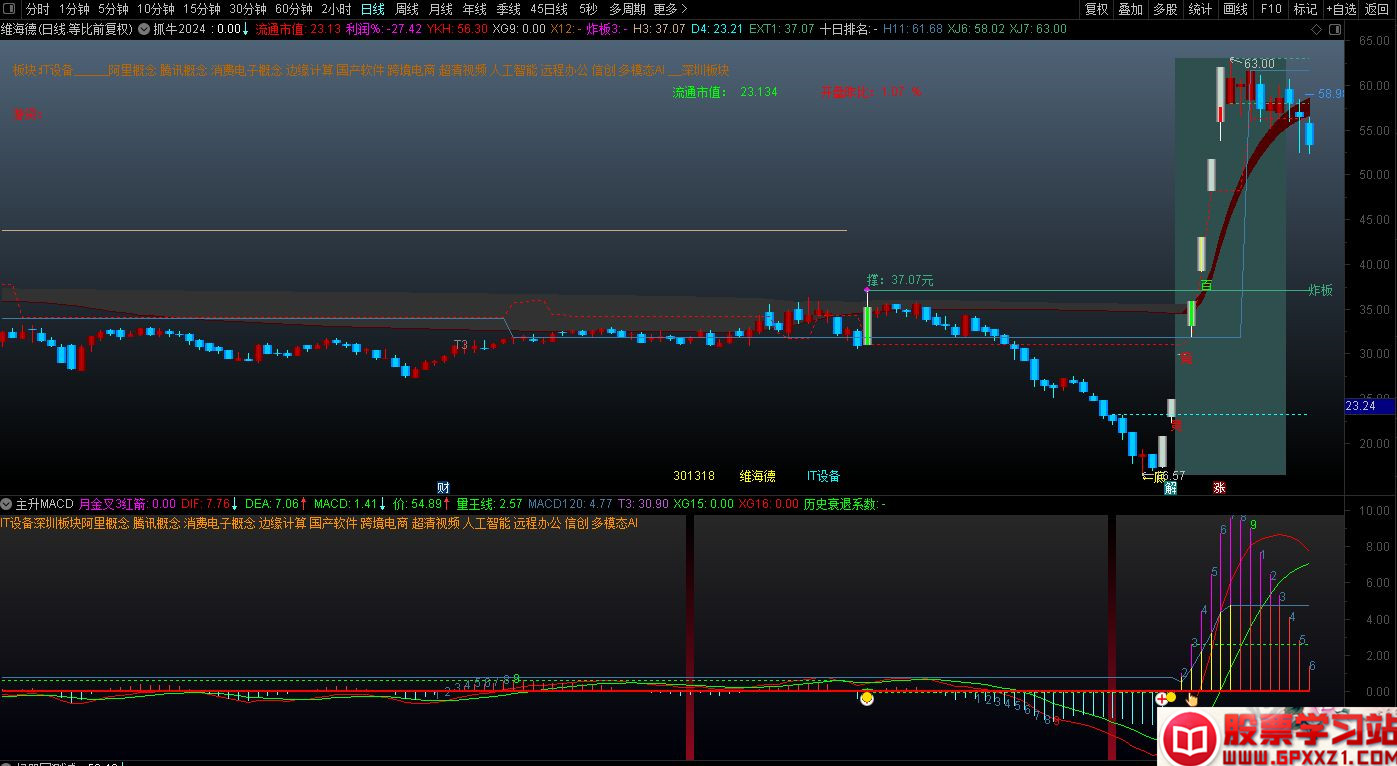Click the DEA: 7.06 value

point(272,504)
